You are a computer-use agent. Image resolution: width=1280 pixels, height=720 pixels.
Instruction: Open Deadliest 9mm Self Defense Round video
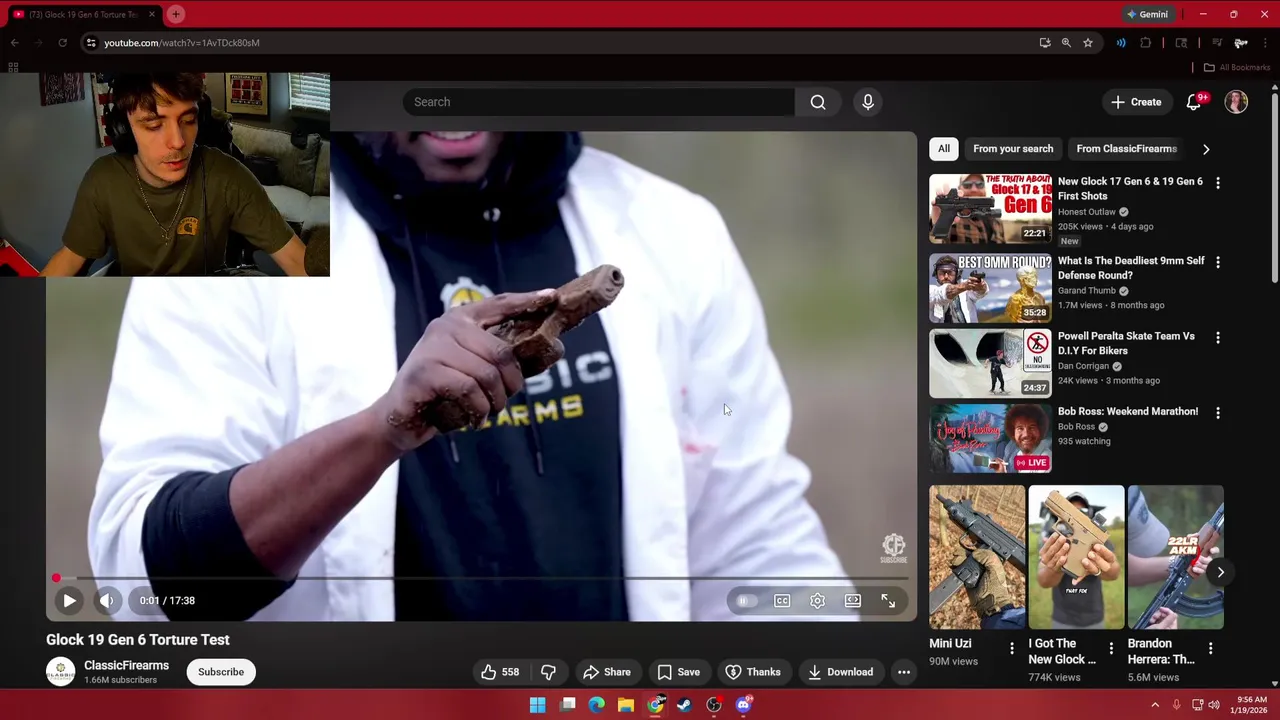click(990, 288)
